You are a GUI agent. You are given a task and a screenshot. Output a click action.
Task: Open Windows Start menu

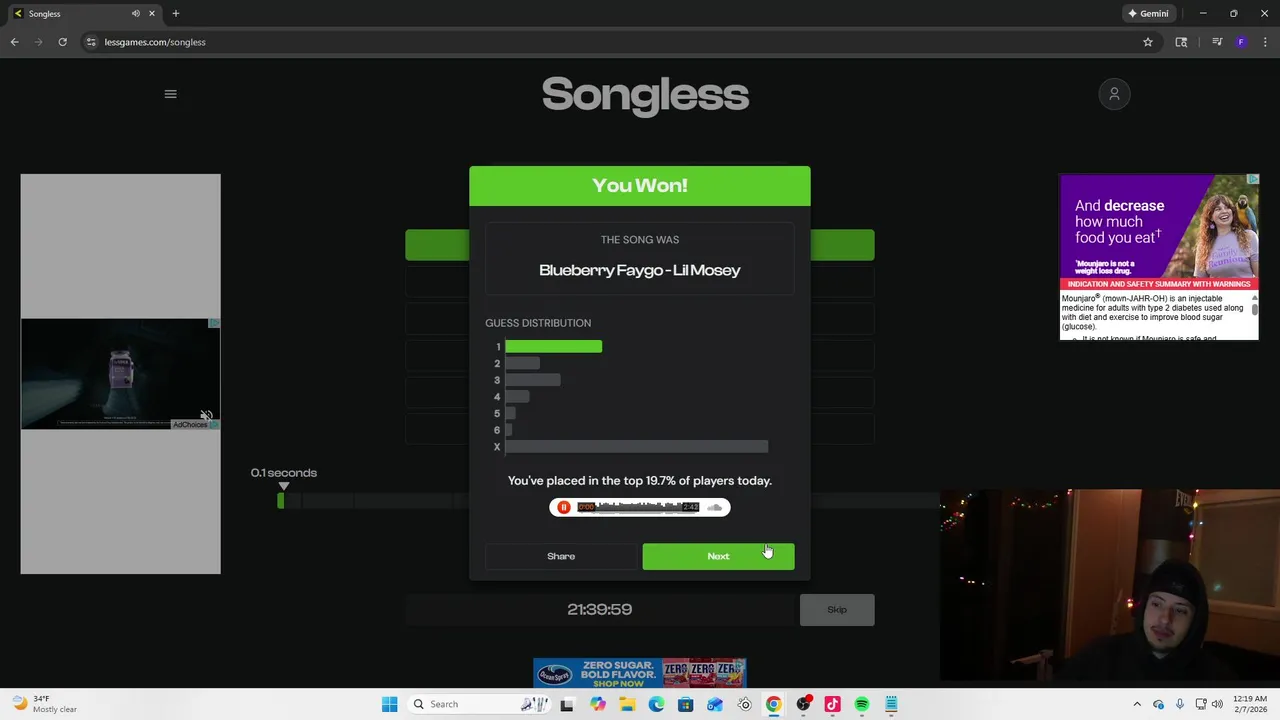(389, 704)
